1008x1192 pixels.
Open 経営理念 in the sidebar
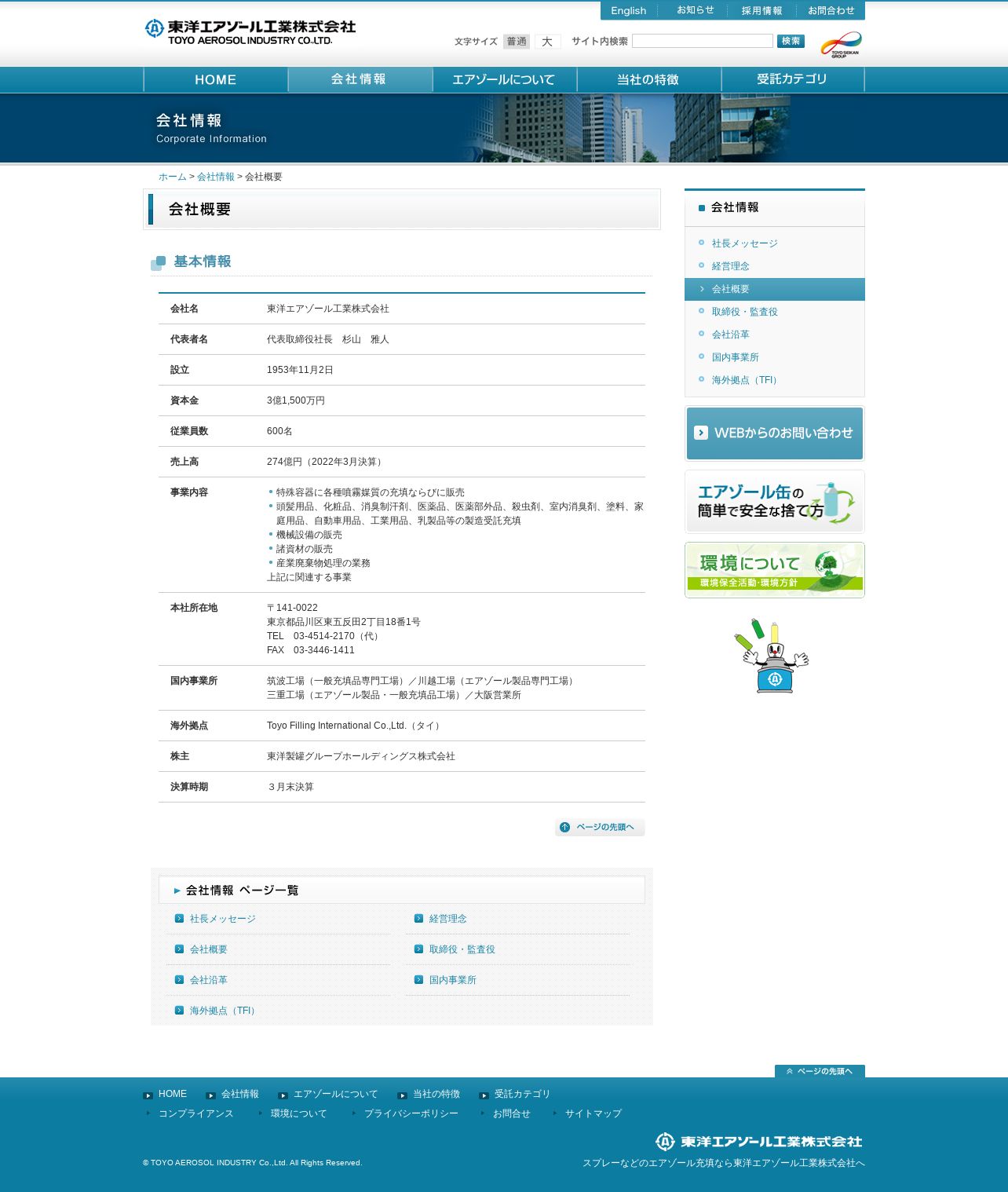coord(731,266)
